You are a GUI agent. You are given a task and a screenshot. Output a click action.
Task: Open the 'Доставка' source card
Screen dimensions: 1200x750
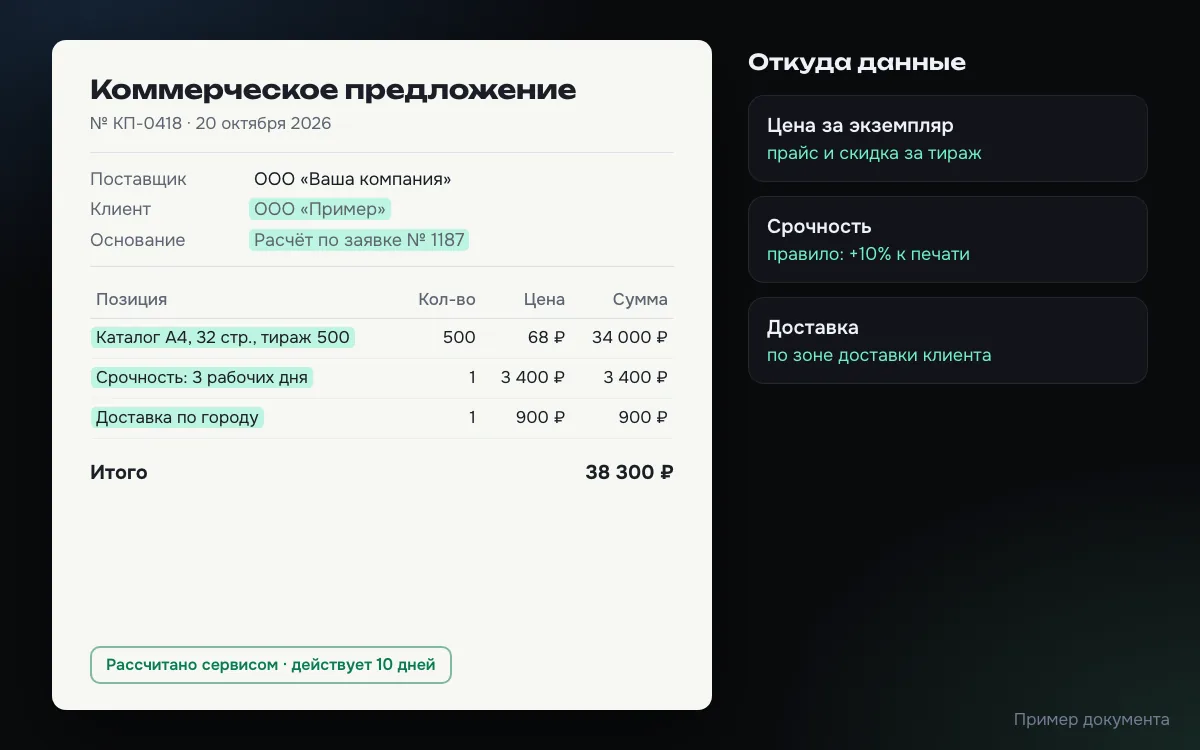(948, 340)
